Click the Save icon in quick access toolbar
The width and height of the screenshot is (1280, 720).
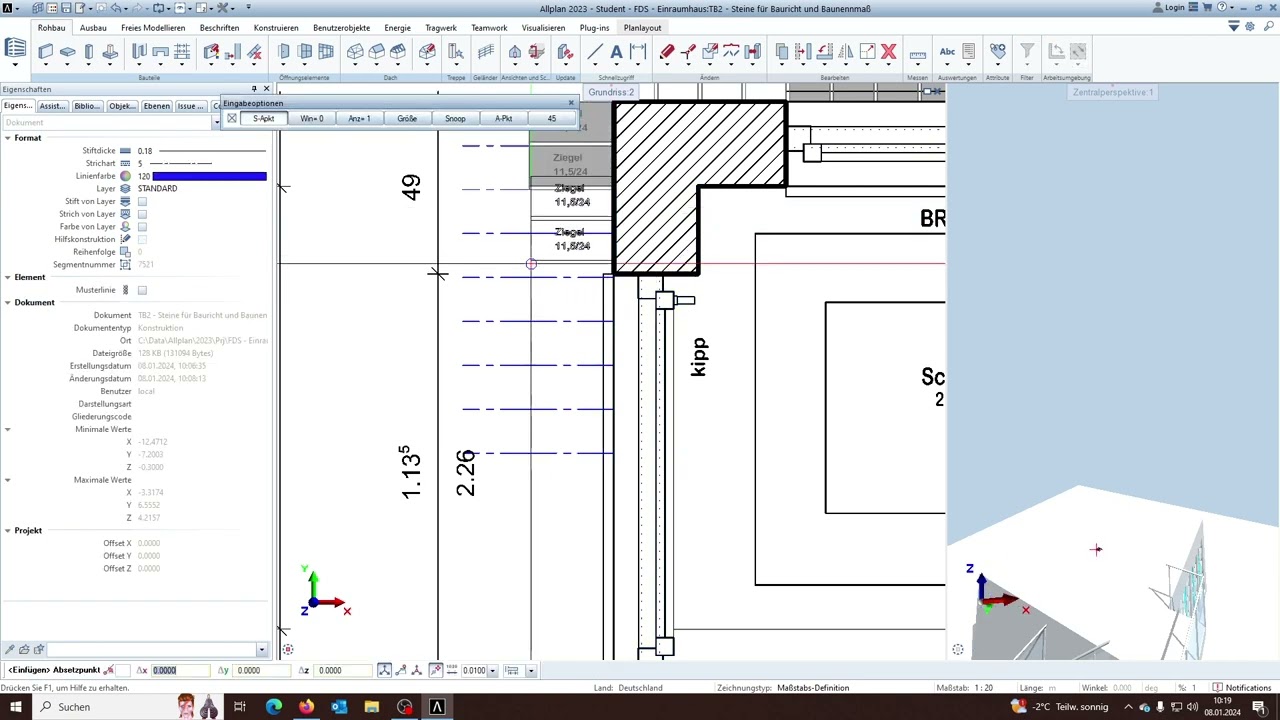click(x=66, y=8)
